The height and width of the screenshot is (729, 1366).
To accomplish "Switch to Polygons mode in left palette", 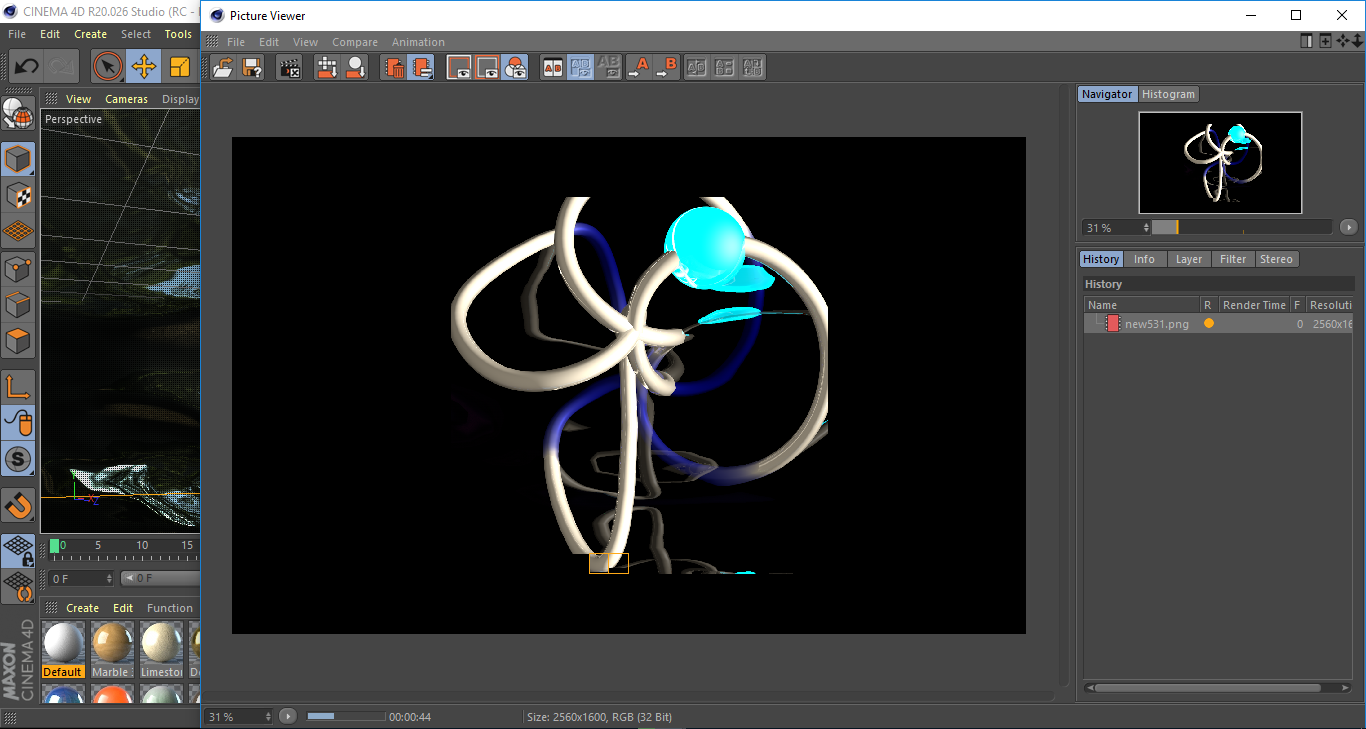I will (18, 342).
